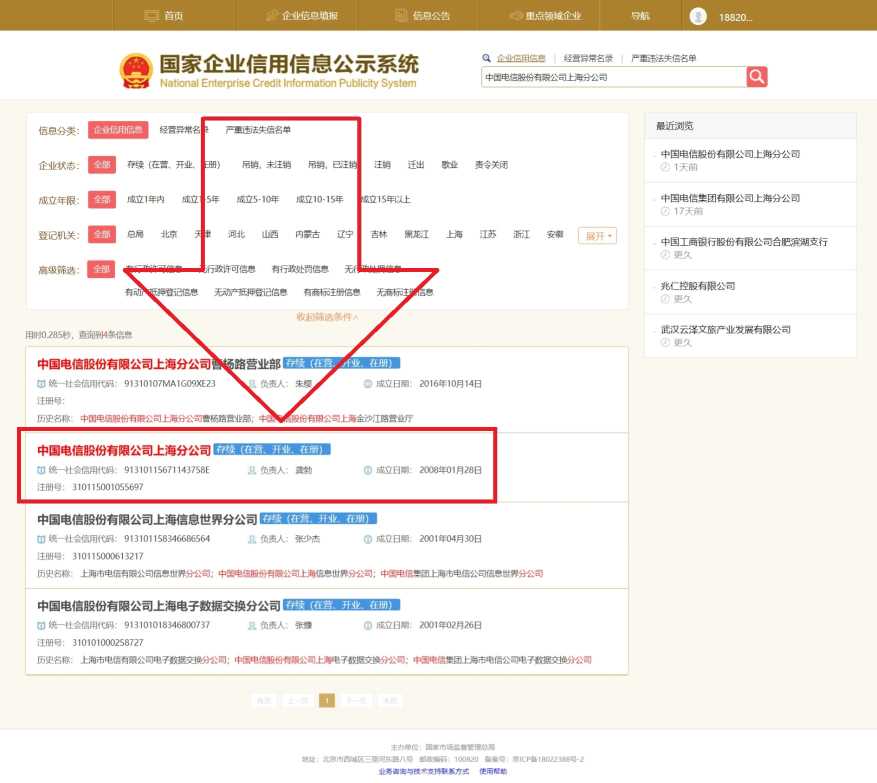The image size is (877, 783).
Task: Open 重点领域企业 navigation item
Action: [553, 16]
